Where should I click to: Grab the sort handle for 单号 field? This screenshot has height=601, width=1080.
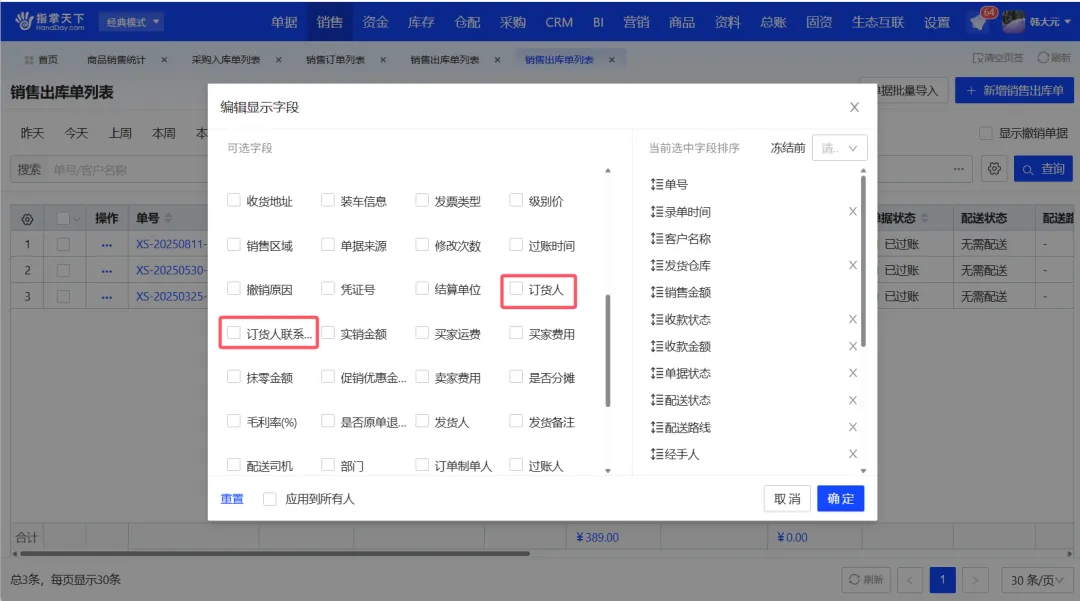coord(656,184)
